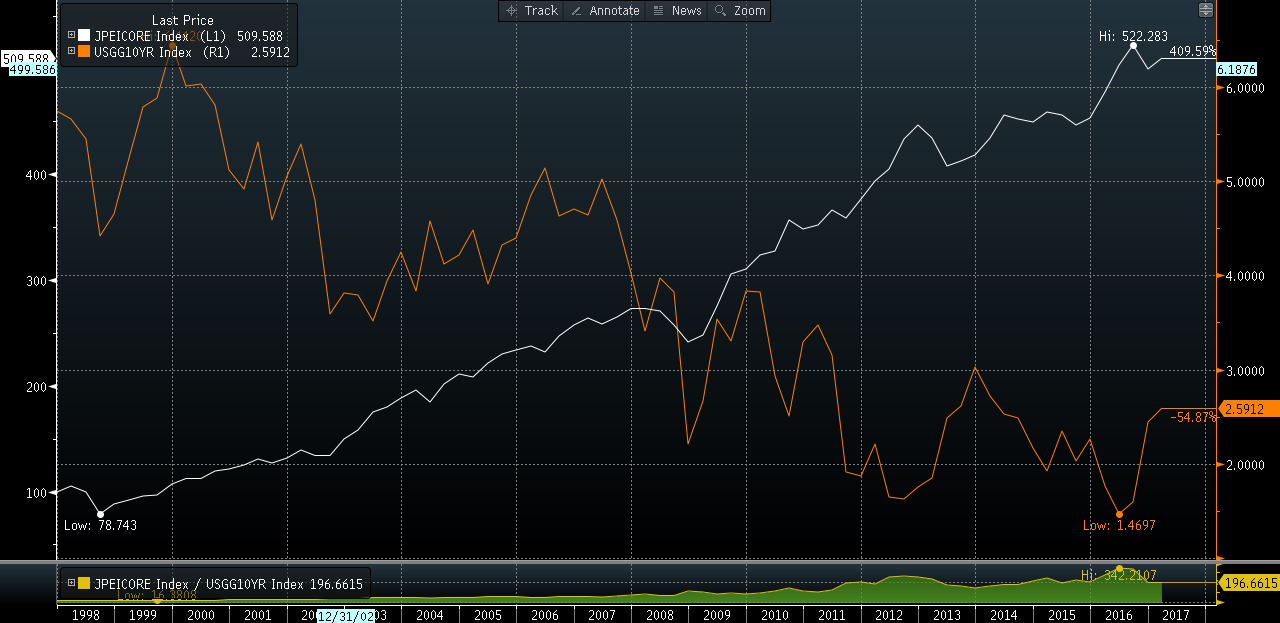
Task: Click the 12/31/02 date cursor label
Action: tap(346, 615)
